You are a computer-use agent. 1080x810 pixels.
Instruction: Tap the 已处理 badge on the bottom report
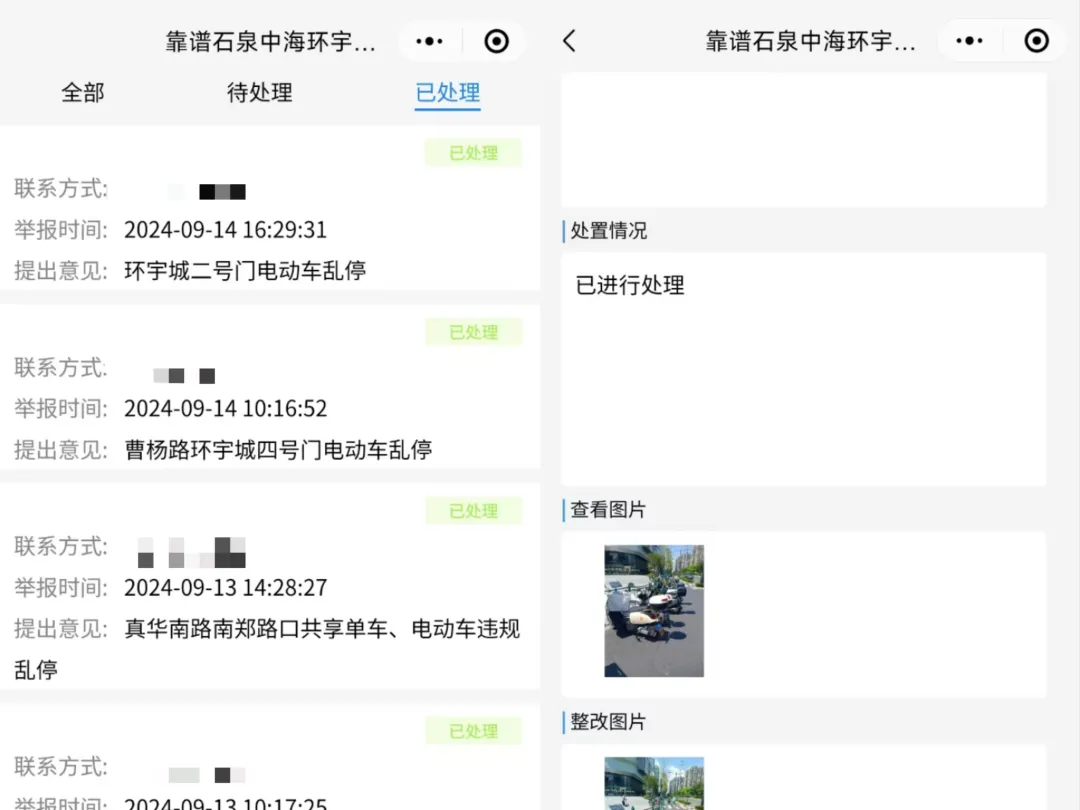point(473,731)
